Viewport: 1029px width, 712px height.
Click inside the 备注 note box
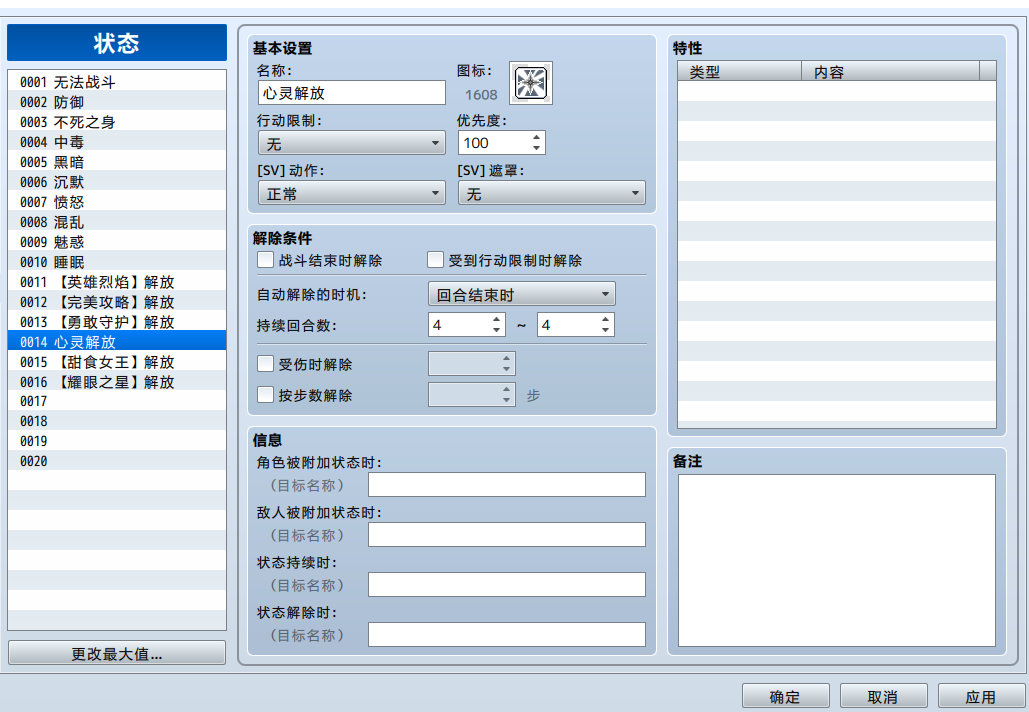click(837, 560)
